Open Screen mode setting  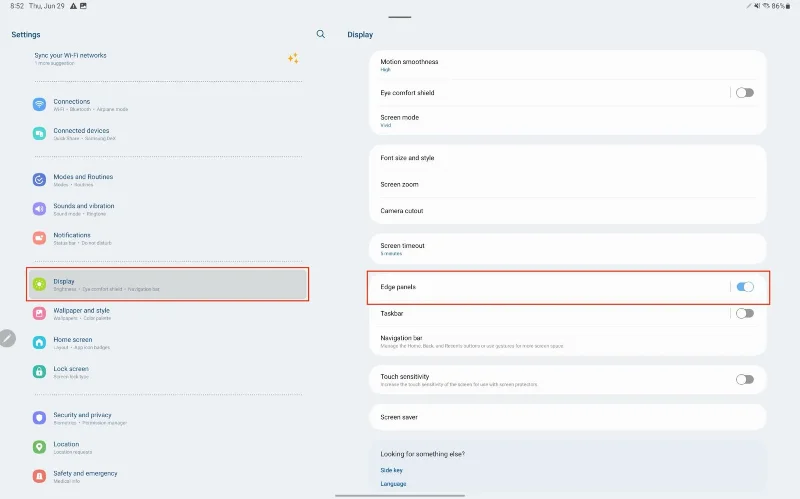click(x=566, y=120)
